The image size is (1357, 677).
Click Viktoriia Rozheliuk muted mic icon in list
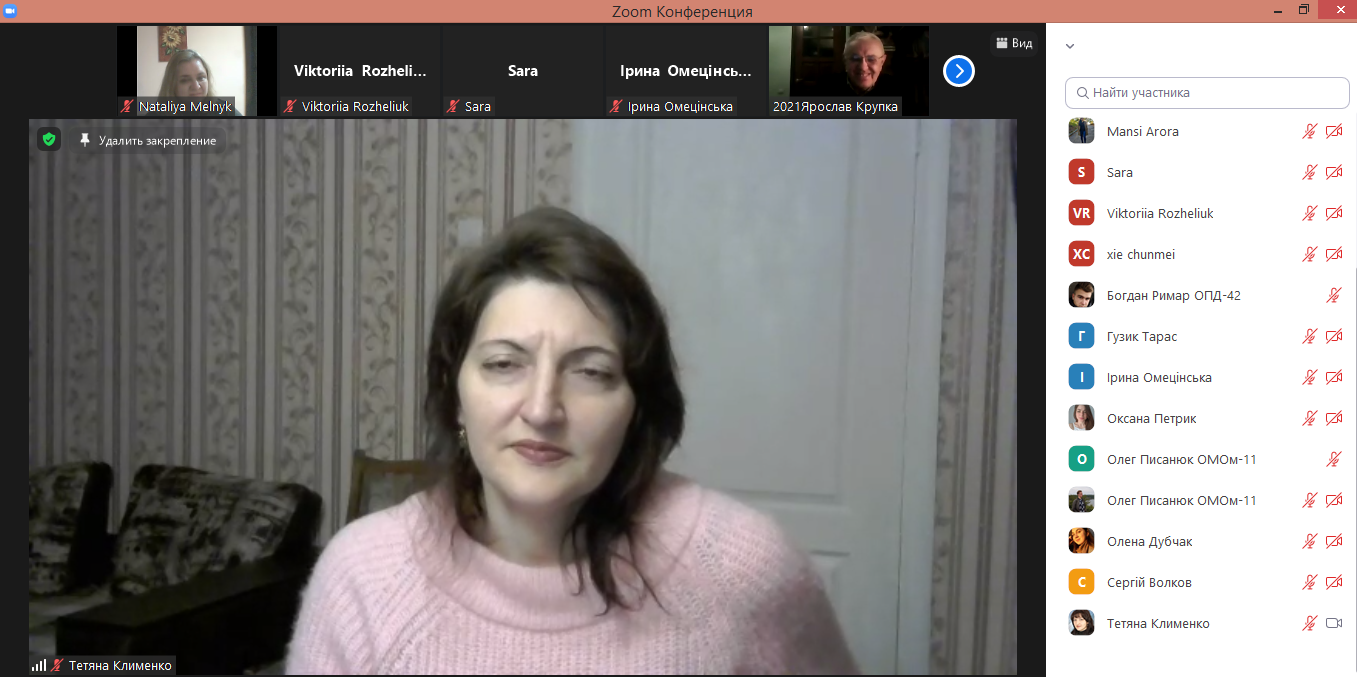(1309, 213)
